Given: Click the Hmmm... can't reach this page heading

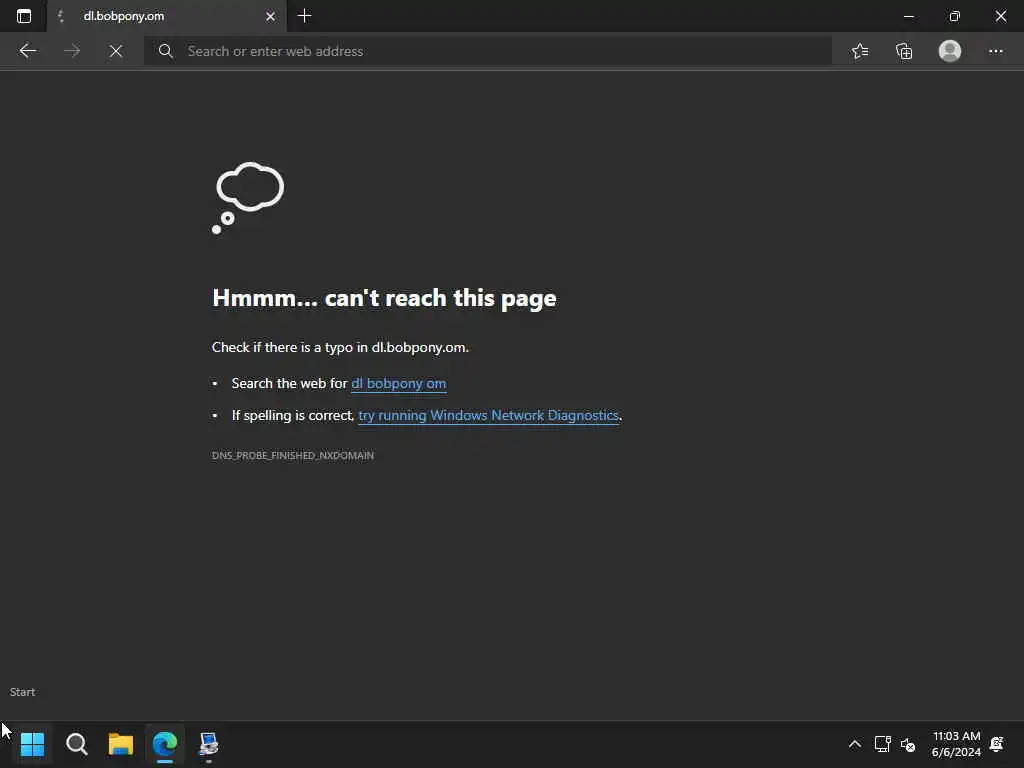Looking at the screenshot, I should tap(384, 298).
